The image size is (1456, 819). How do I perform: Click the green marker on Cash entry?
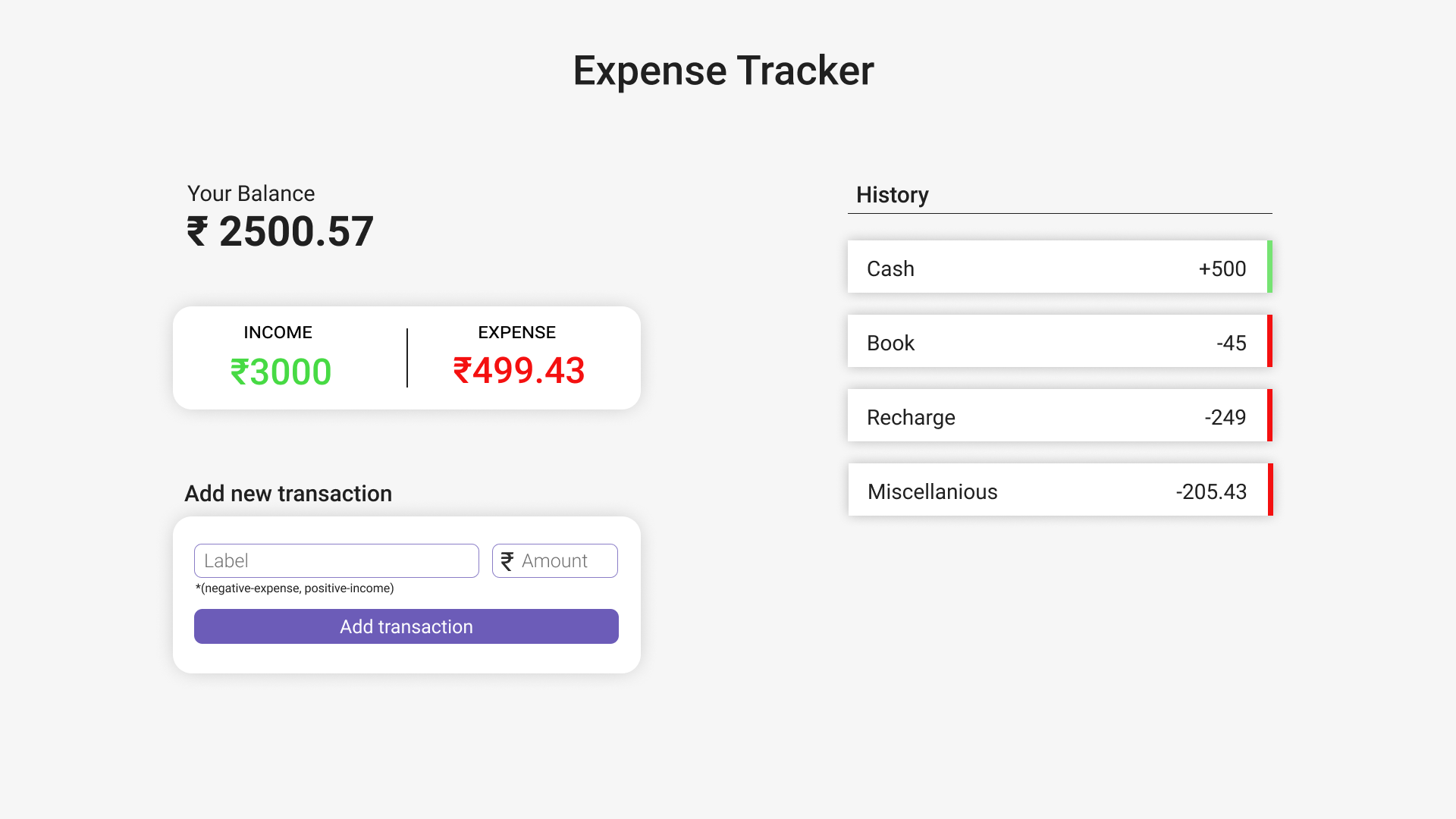[1270, 267]
